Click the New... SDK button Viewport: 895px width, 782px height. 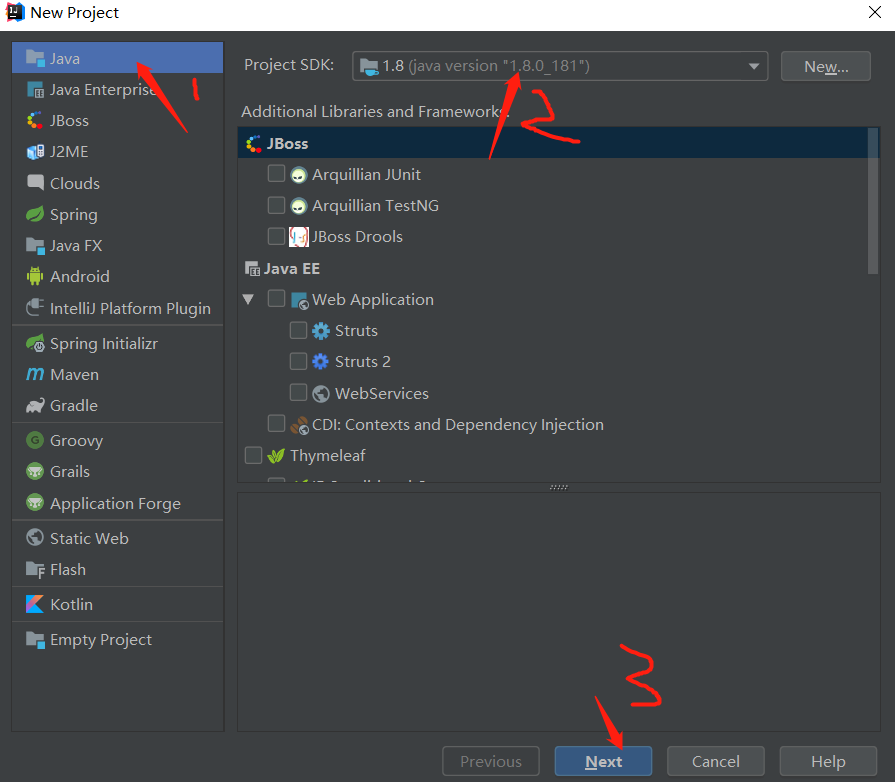pyautogui.click(x=825, y=66)
